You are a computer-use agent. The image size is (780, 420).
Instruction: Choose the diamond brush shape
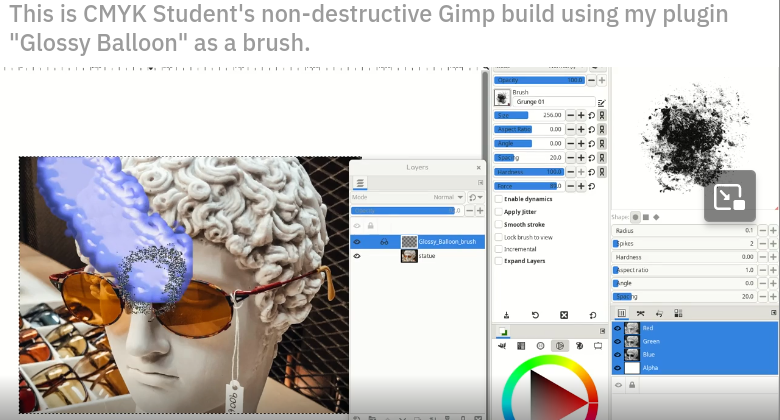(x=656, y=217)
